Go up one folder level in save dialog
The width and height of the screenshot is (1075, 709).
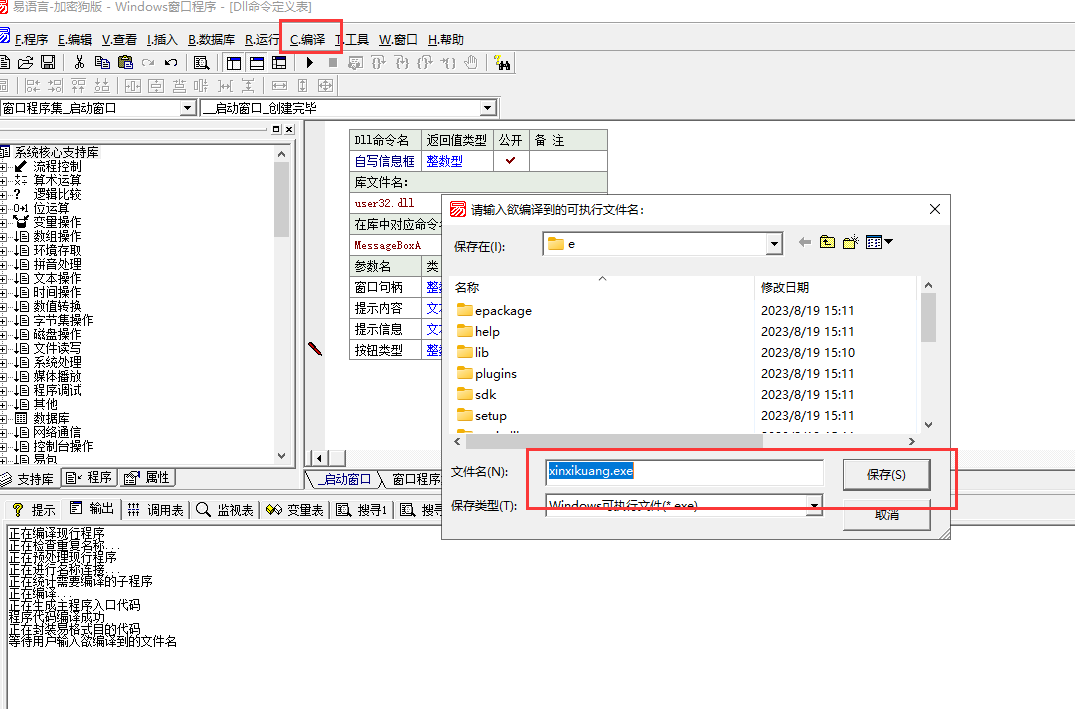tap(828, 242)
